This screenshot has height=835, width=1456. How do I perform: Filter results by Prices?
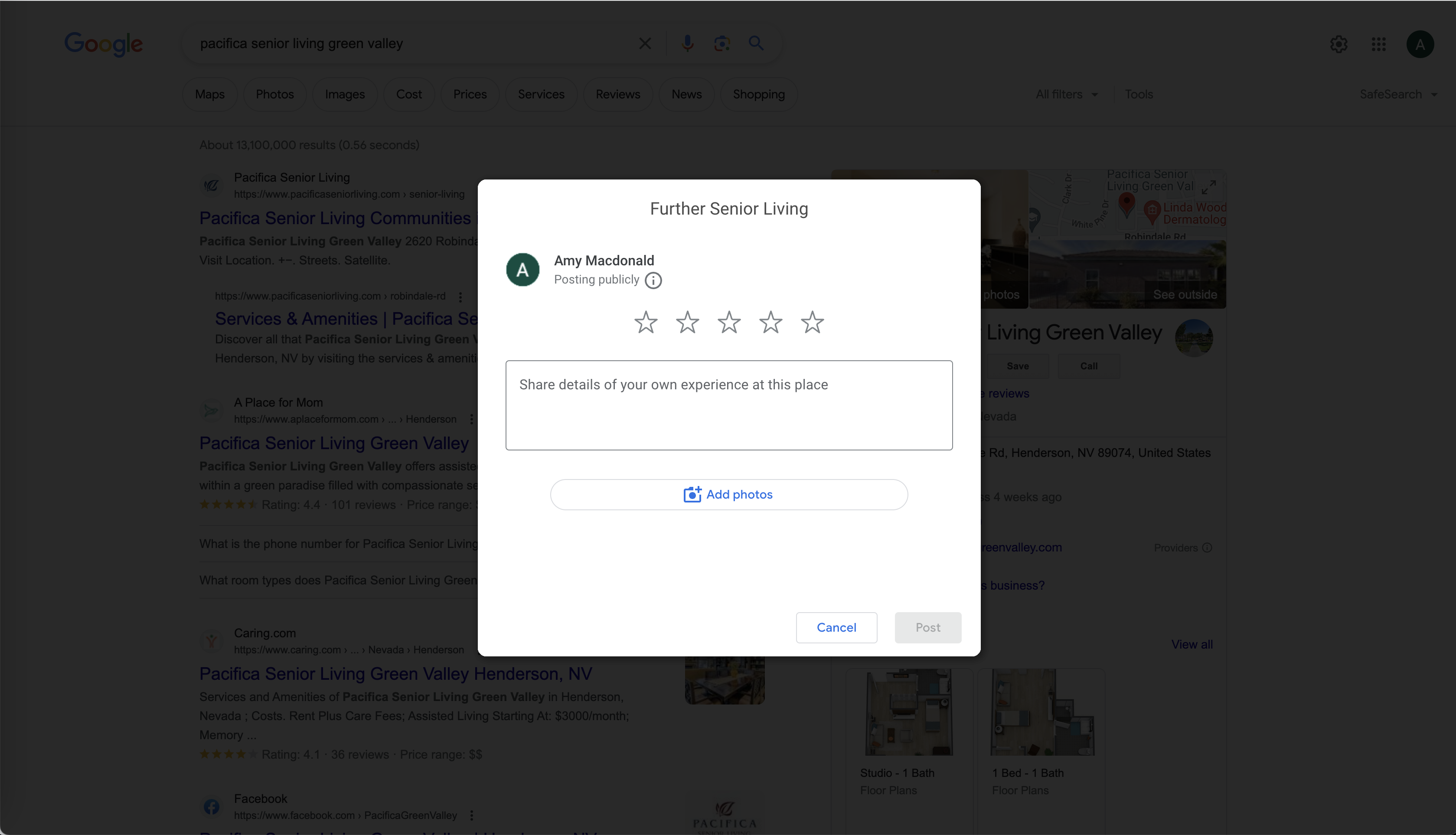pyautogui.click(x=470, y=94)
